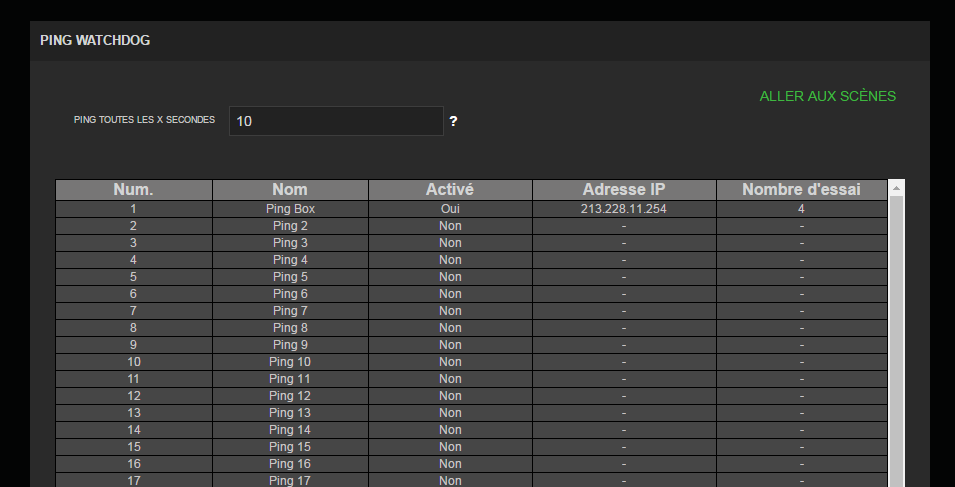Click the ping interval seconds input field

[336, 121]
